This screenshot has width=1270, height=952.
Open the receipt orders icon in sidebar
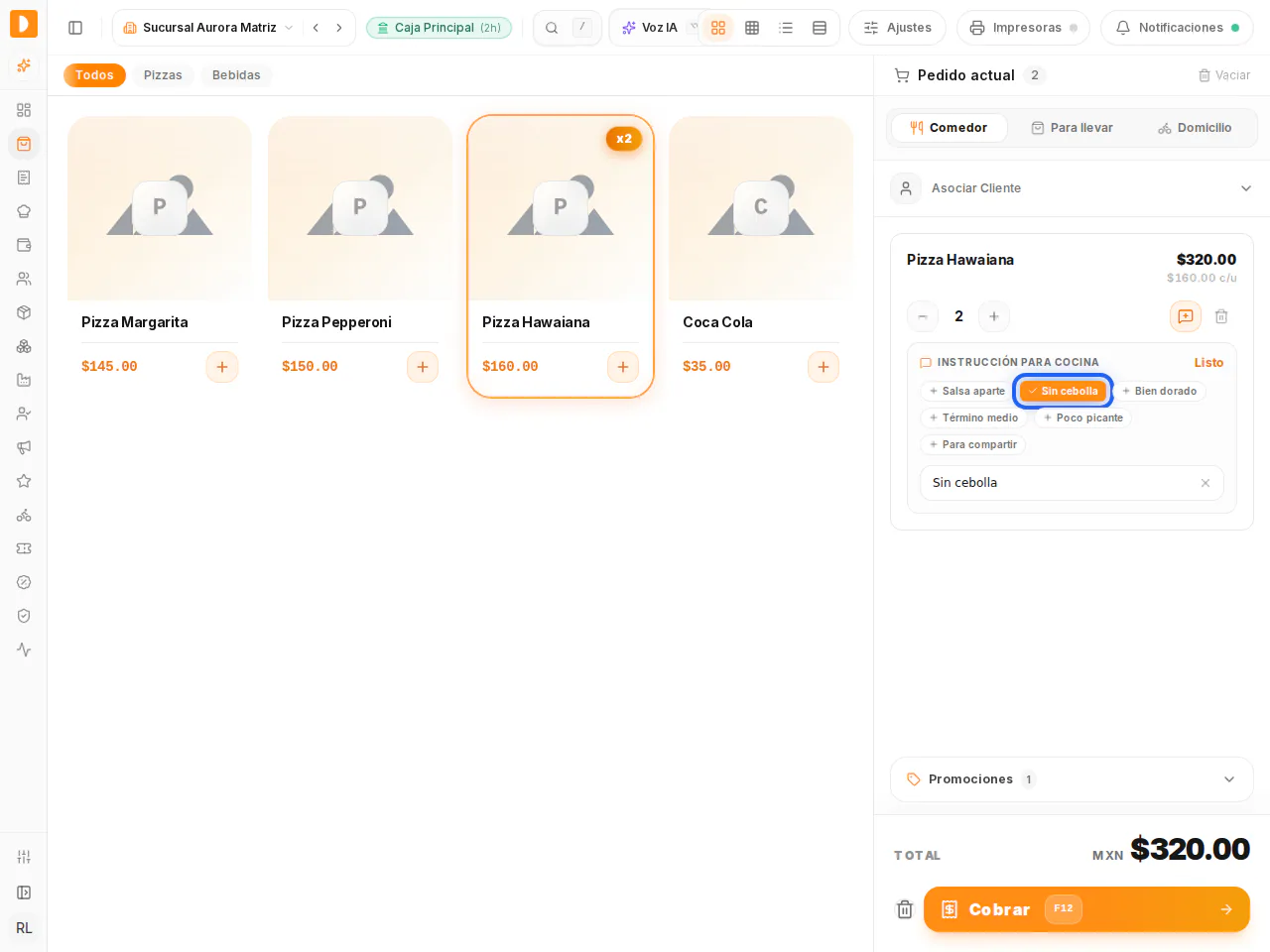tap(24, 178)
